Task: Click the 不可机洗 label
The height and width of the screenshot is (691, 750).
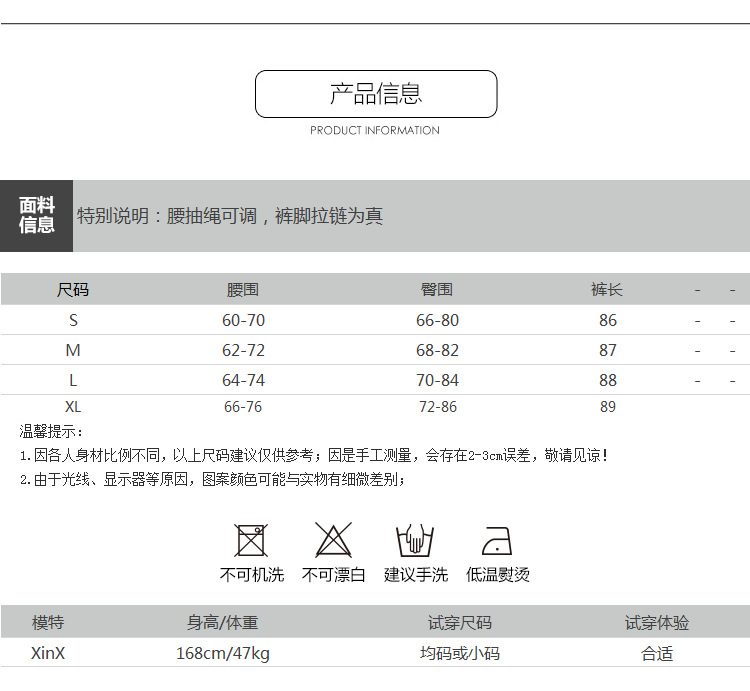Action: [252, 574]
